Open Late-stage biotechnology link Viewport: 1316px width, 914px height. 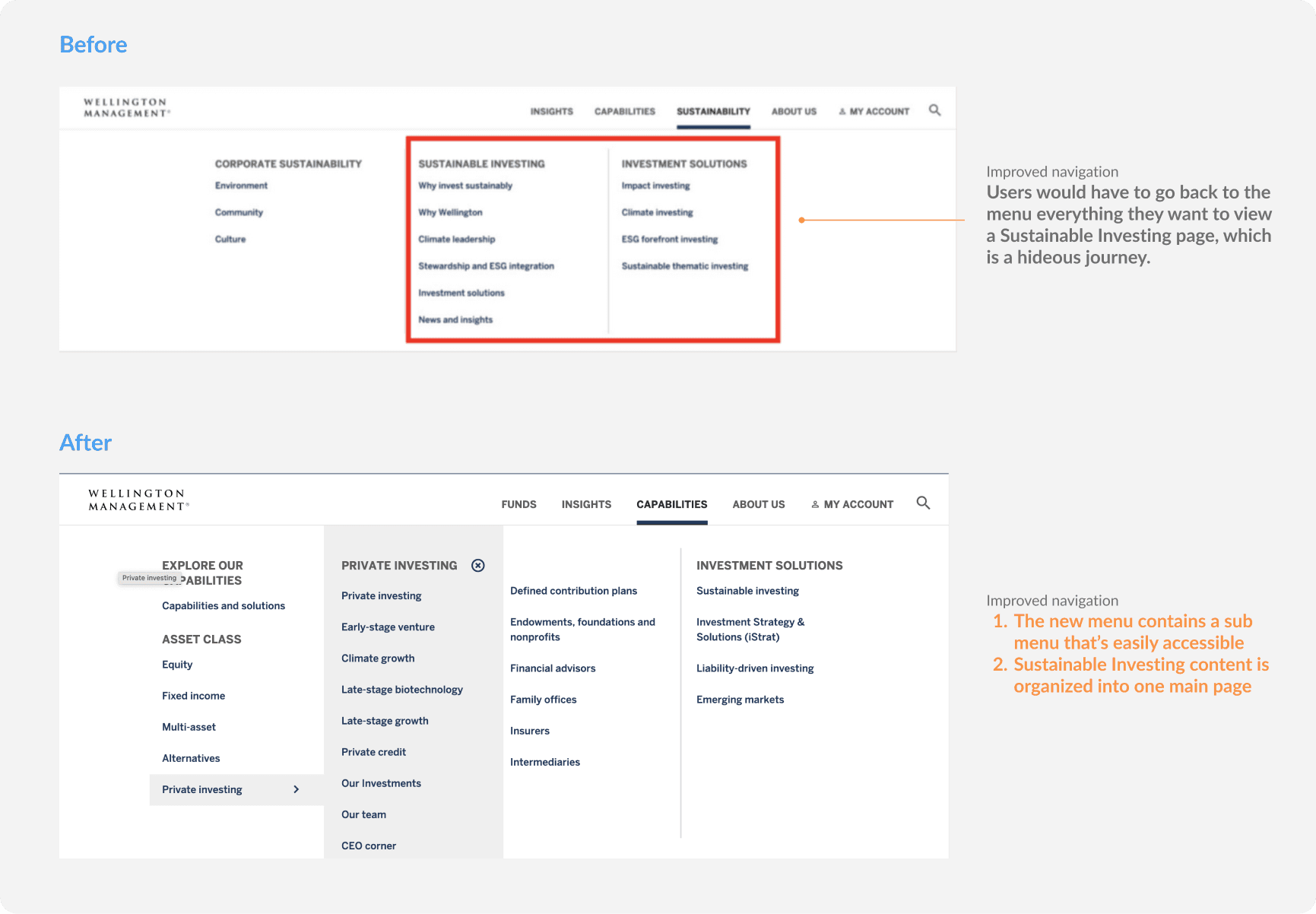[x=402, y=690]
